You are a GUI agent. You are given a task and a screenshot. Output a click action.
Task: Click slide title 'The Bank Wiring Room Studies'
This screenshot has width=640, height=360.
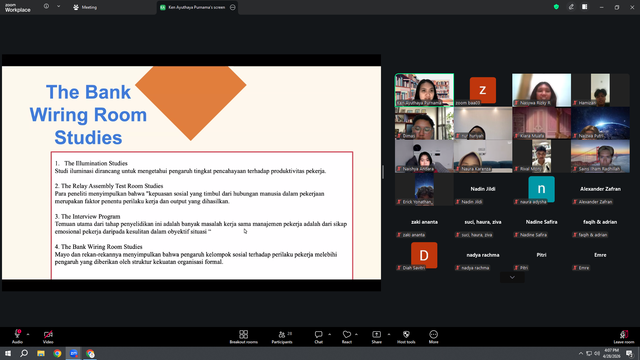(x=88, y=115)
